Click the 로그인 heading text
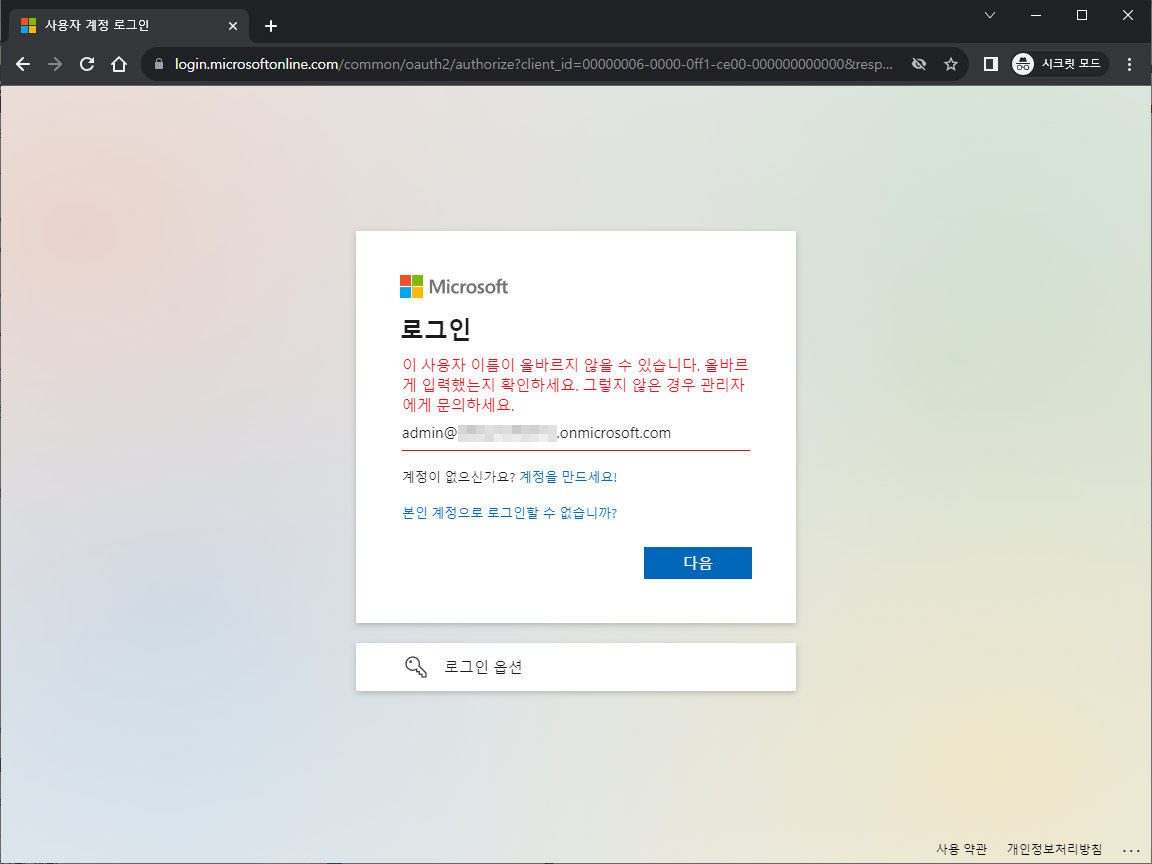The height and width of the screenshot is (864, 1152). (436, 329)
